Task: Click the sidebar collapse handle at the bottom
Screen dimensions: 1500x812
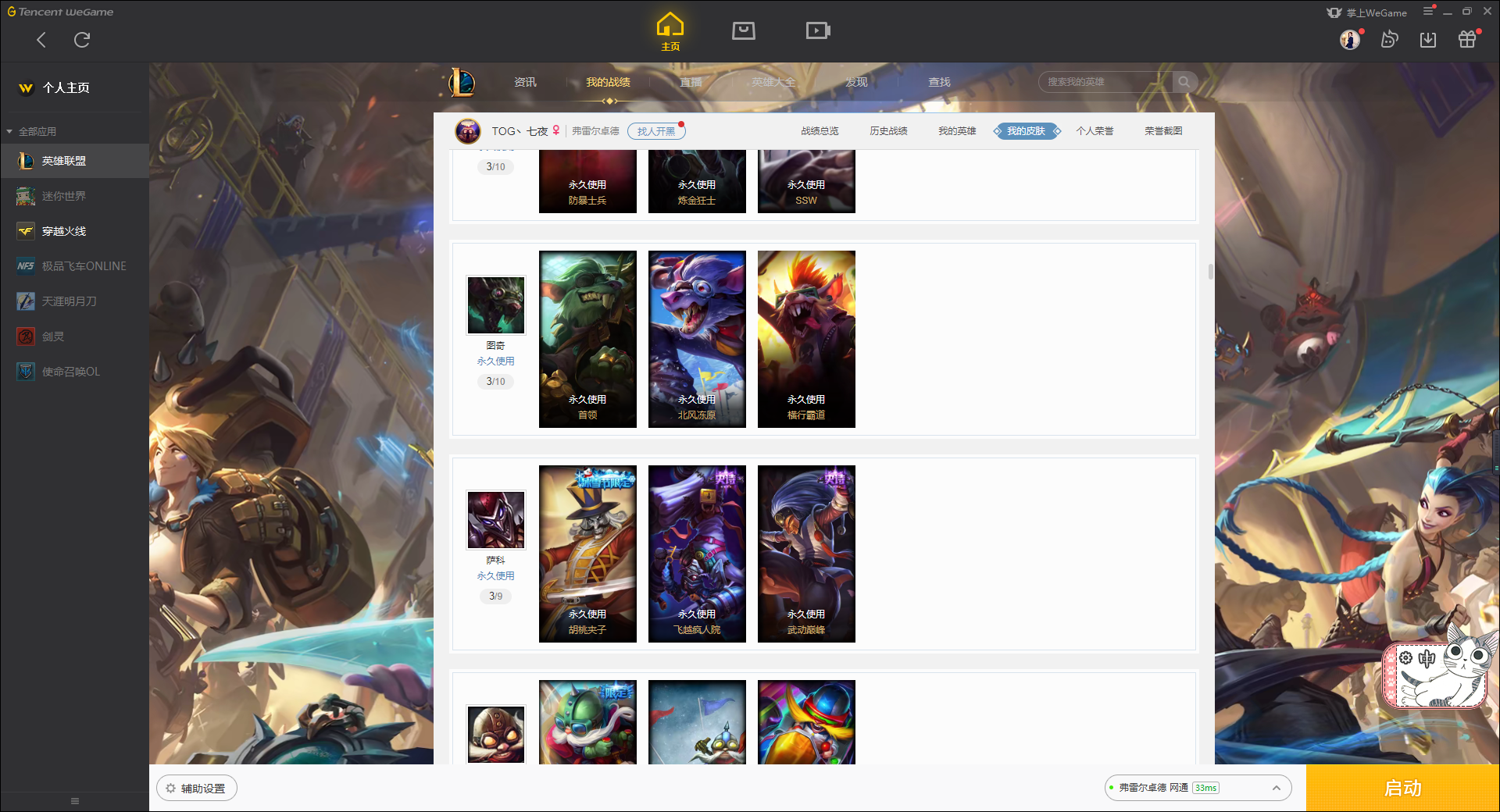Action: pos(75,801)
